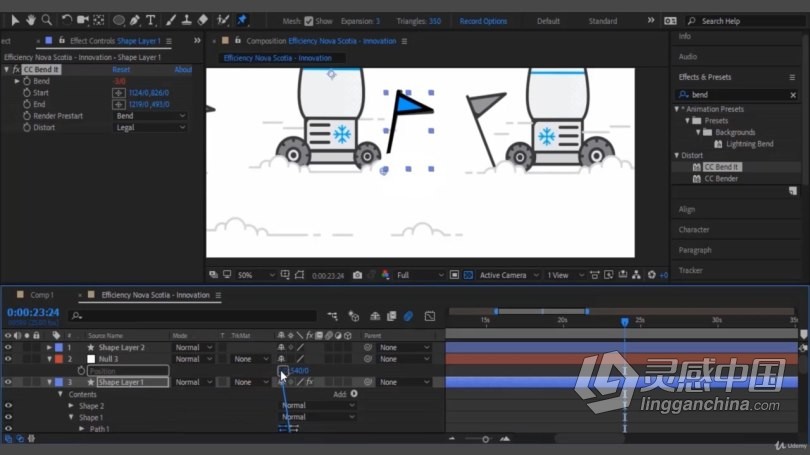Select the Rotation tool

(x=66, y=20)
